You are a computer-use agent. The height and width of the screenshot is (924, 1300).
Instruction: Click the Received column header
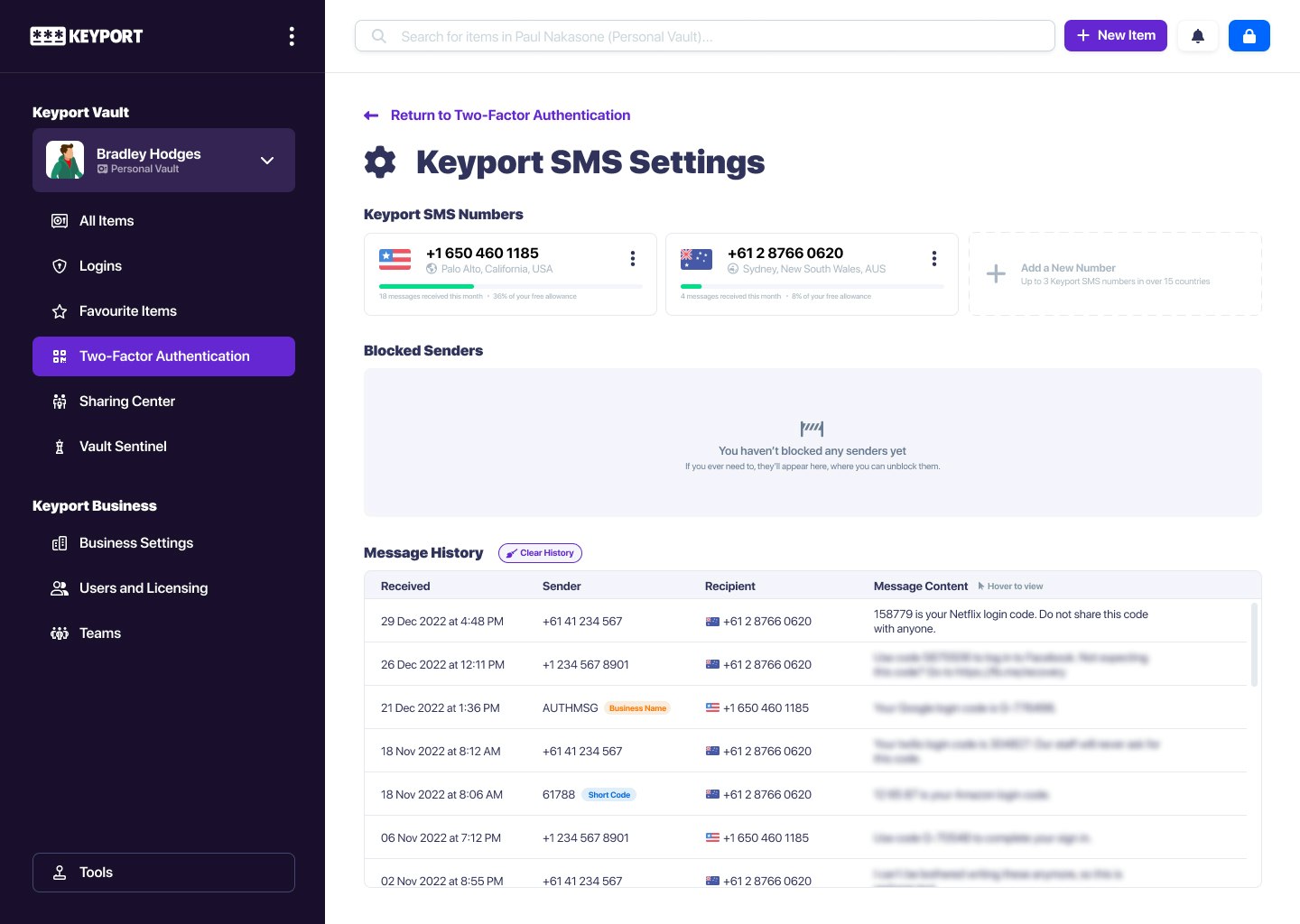point(405,587)
